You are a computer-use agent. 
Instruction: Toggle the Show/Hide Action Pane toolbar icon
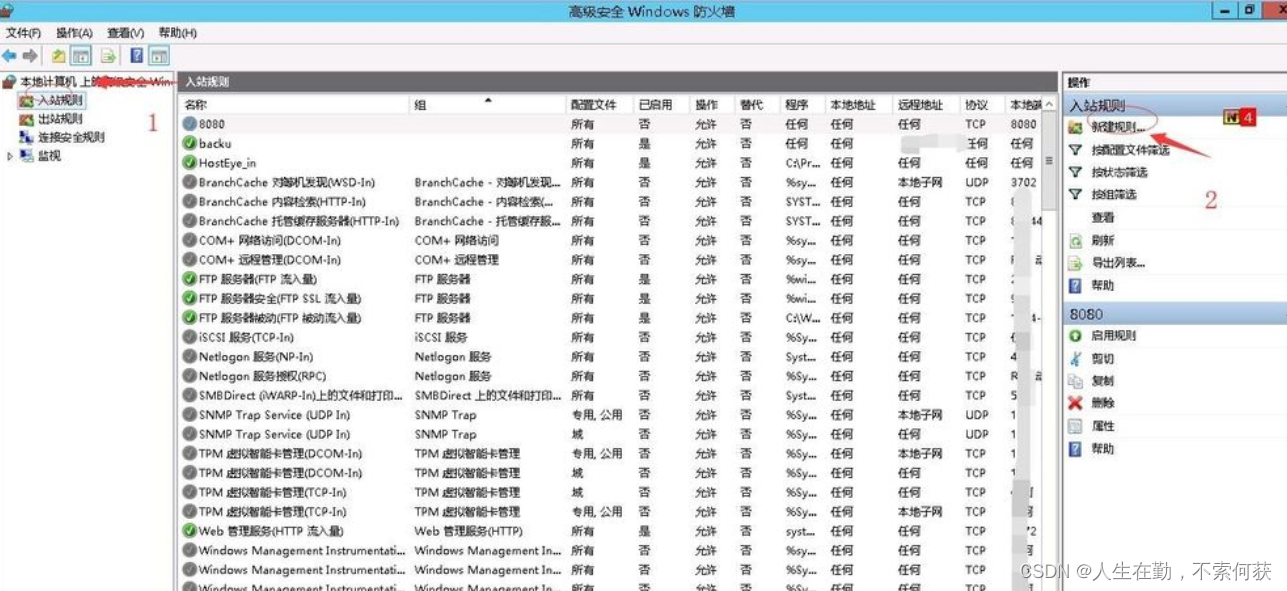(x=159, y=56)
